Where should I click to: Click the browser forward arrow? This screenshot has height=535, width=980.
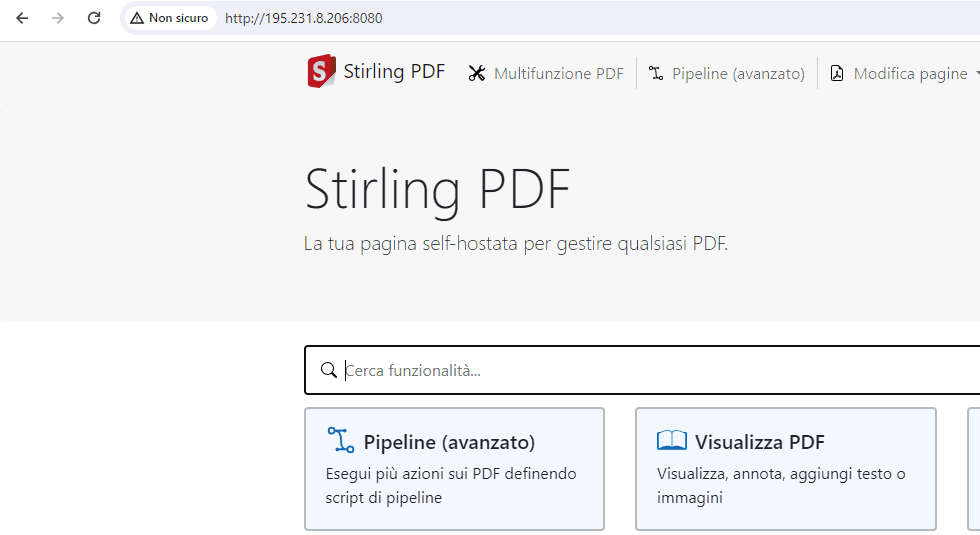(58, 18)
